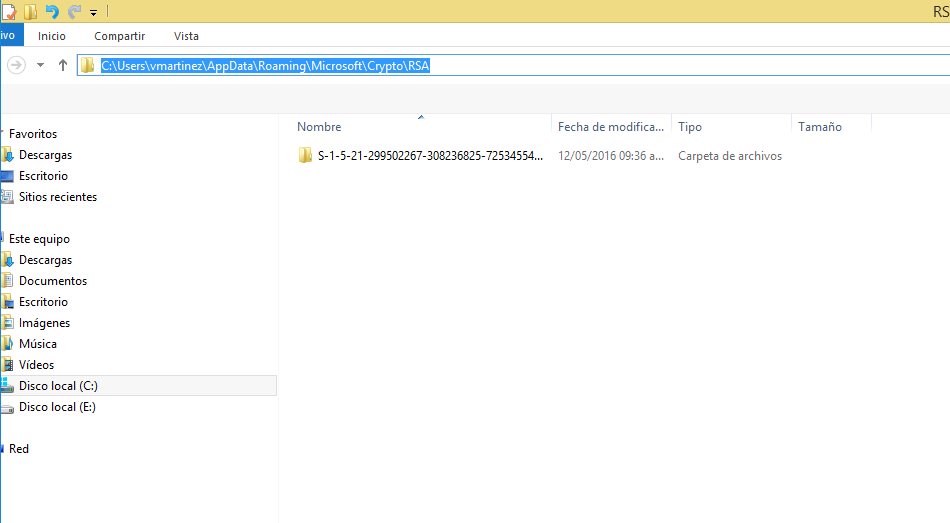Open Documentos in navigation pane

[x=53, y=281]
